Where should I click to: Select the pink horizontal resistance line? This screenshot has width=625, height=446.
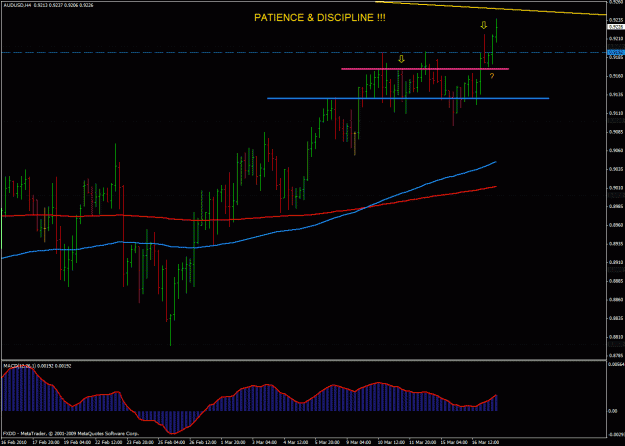coord(425,69)
